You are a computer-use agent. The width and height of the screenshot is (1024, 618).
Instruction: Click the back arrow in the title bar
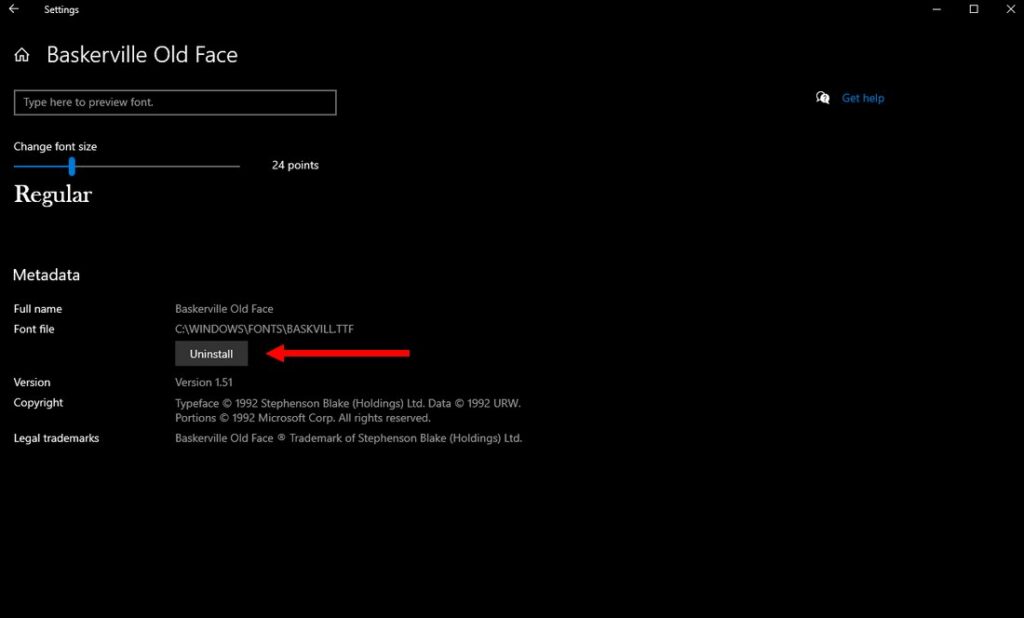tap(14, 9)
